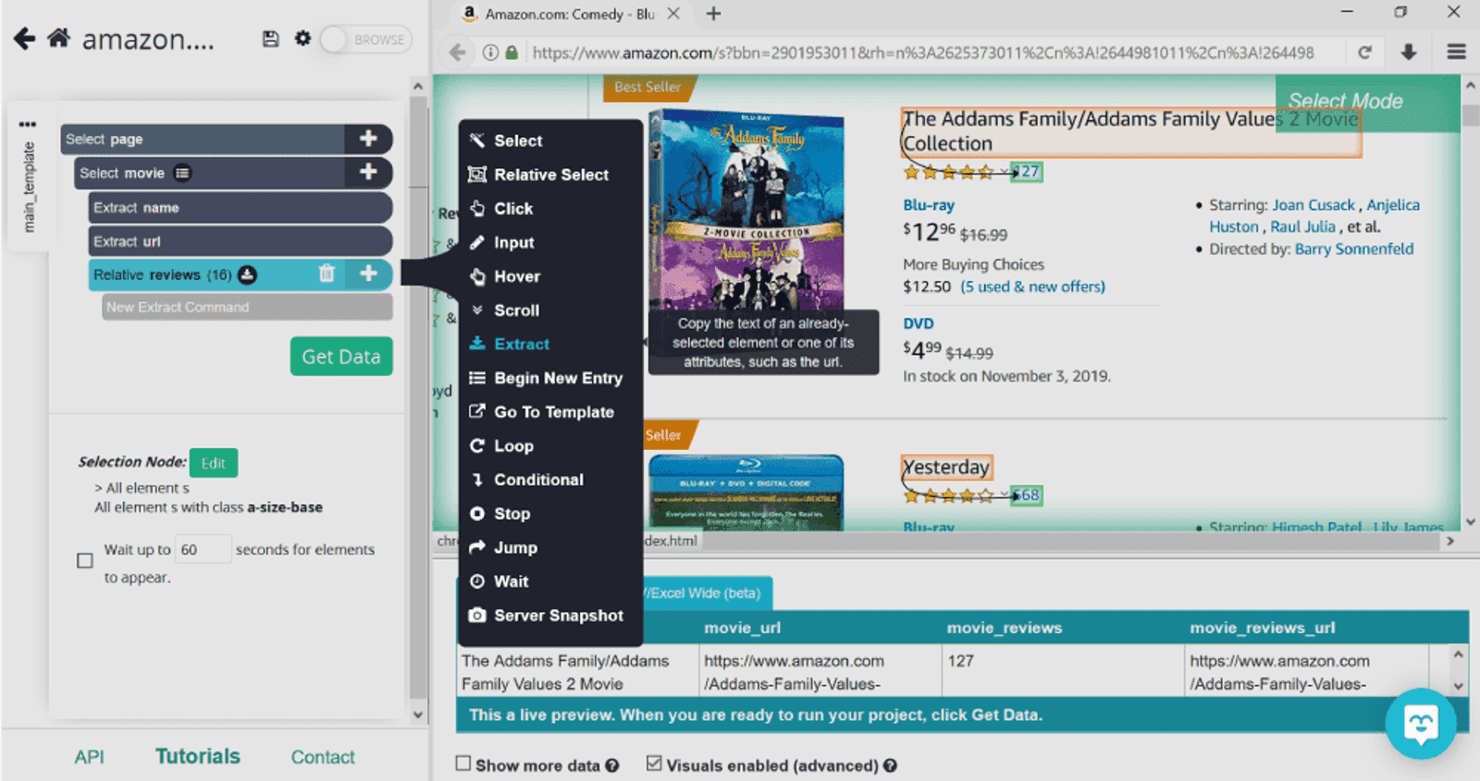Click the Yesterday movie title
1480x781 pixels.
[x=946, y=467]
